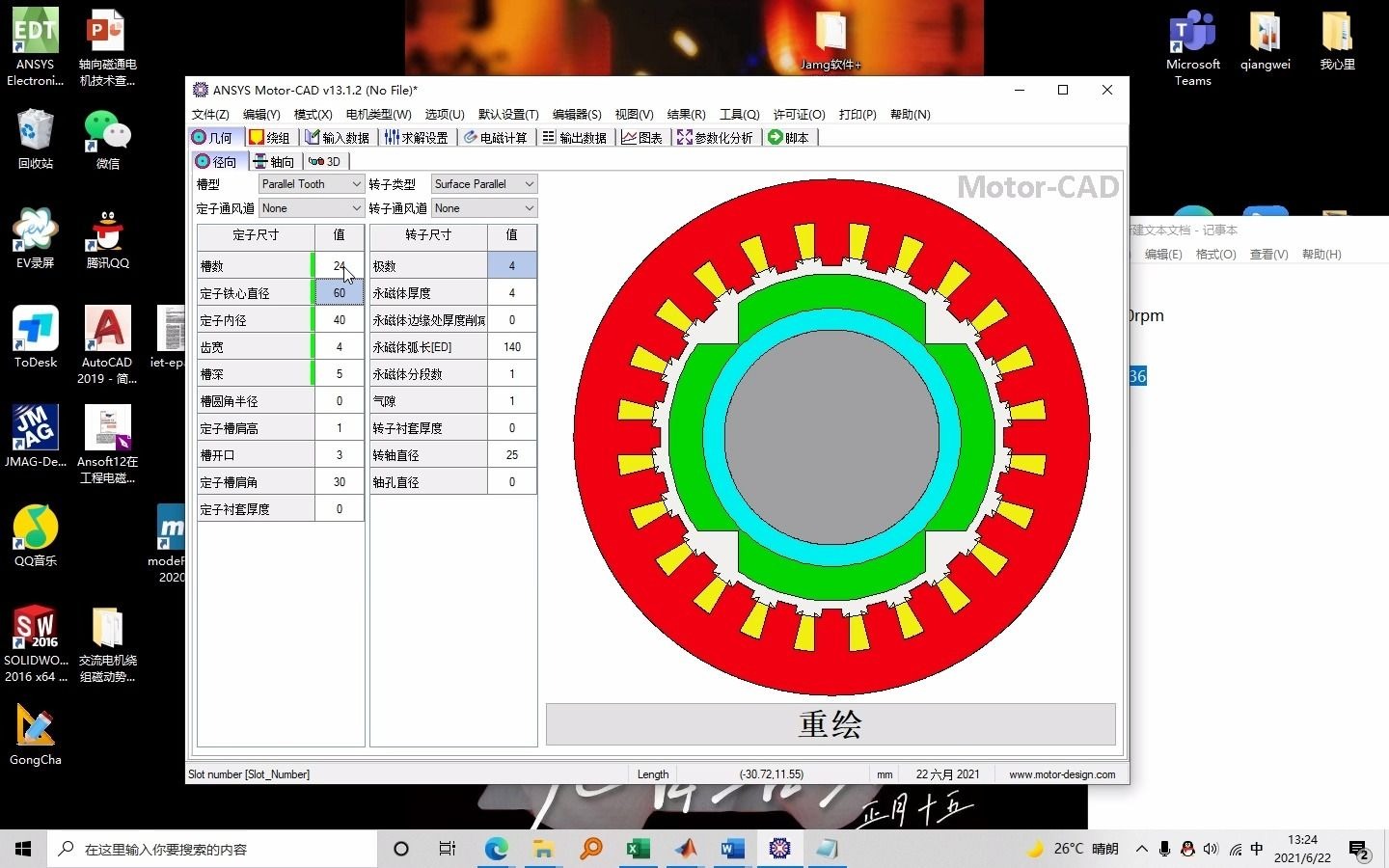The image size is (1389, 868).
Task: Open the Windows Start menu
Action: click(23, 849)
